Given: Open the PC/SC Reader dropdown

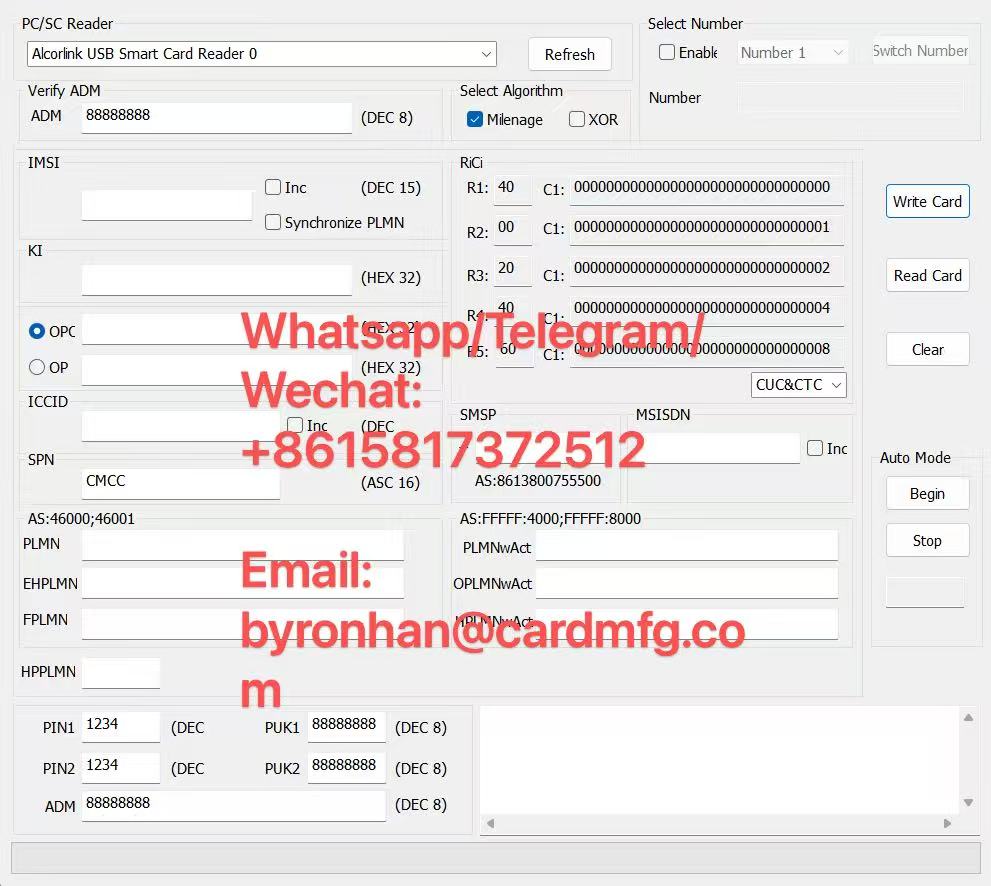Looking at the screenshot, I should 262,54.
